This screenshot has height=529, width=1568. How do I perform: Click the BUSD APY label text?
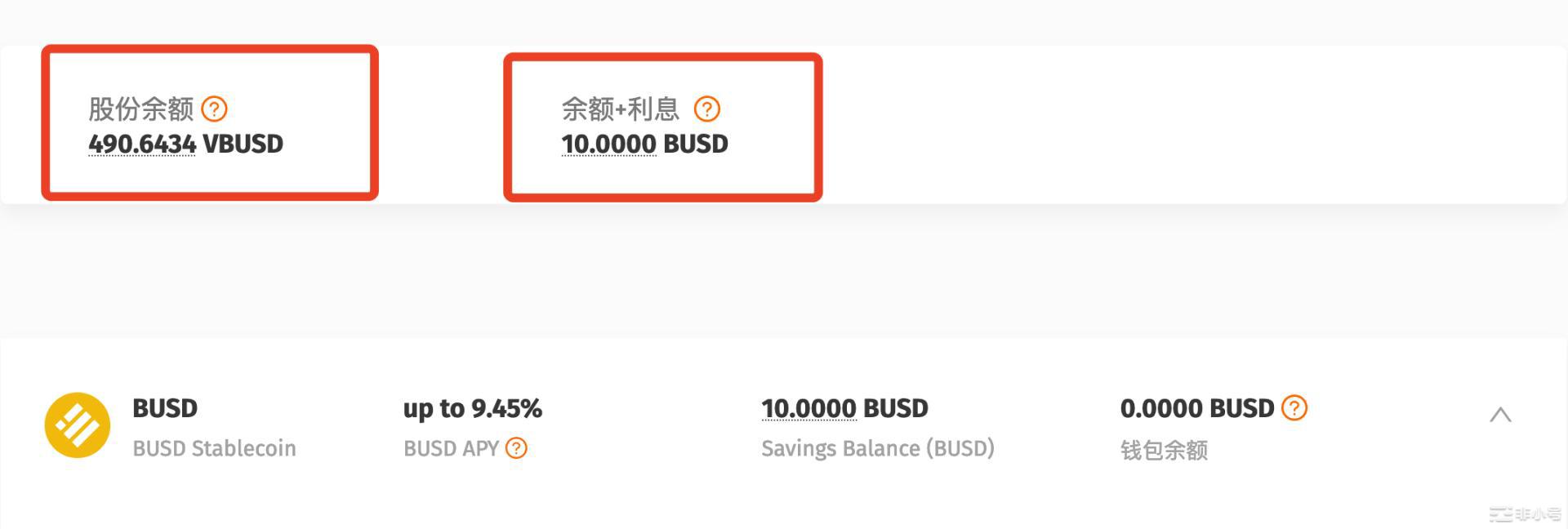pyautogui.click(x=451, y=448)
